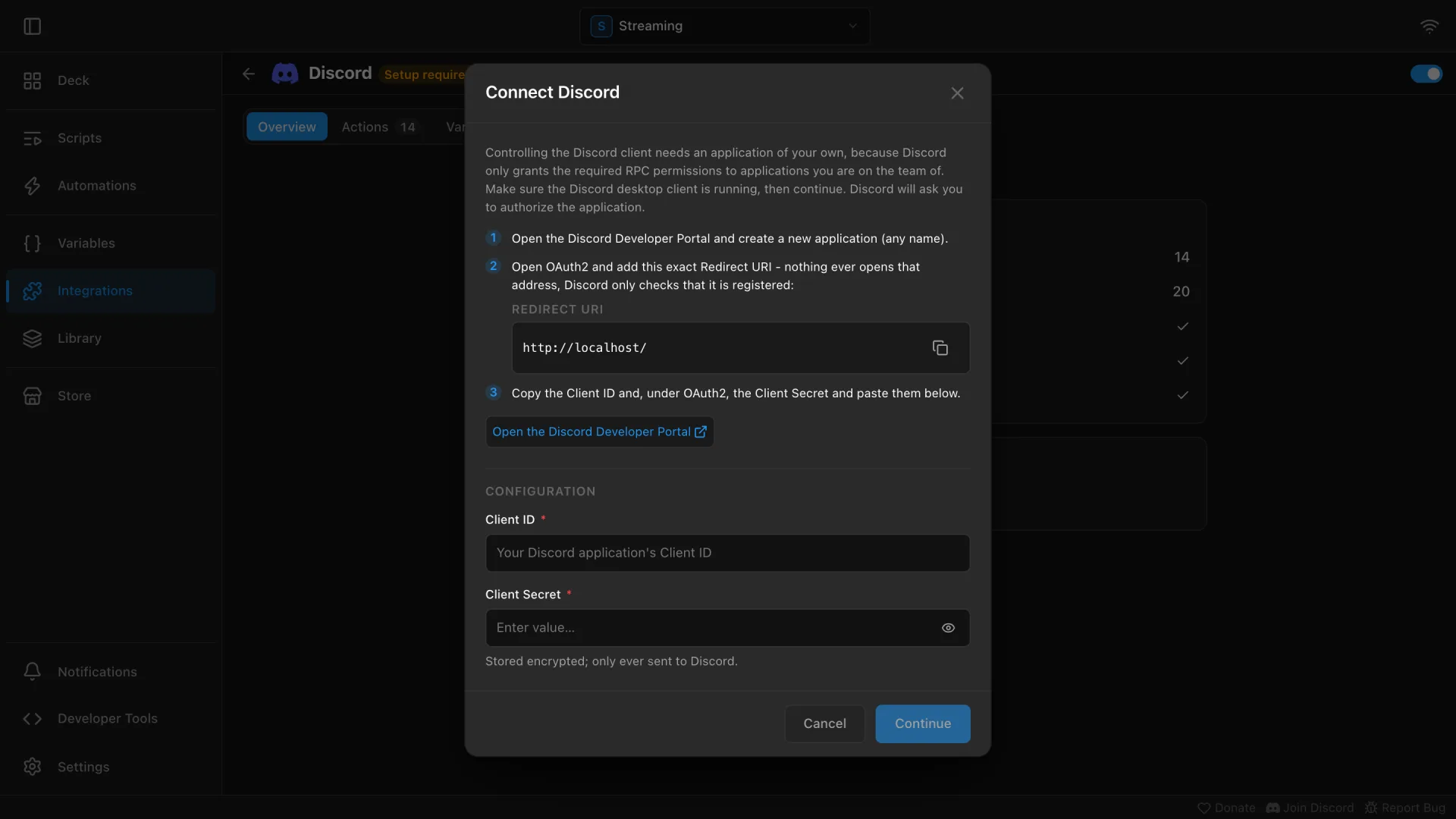Image resolution: width=1456 pixels, height=819 pixels.
Task: Click Report Bug in the footer
Action: coord(1404,808)
